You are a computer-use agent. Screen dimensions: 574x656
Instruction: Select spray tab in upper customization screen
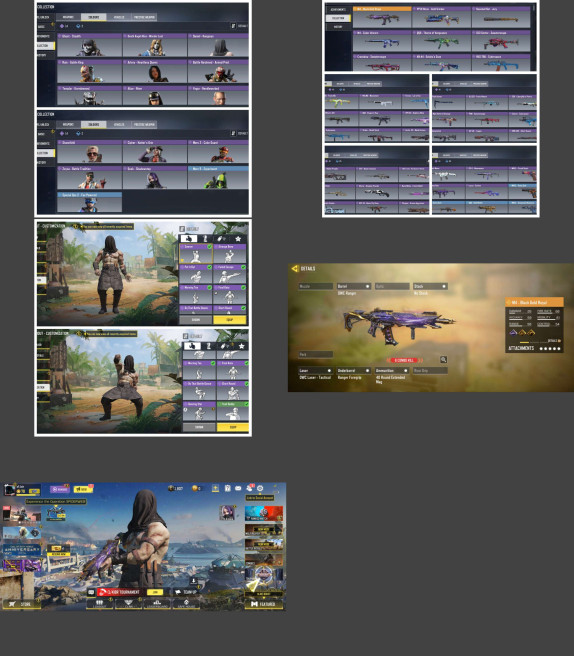point(221,239)
